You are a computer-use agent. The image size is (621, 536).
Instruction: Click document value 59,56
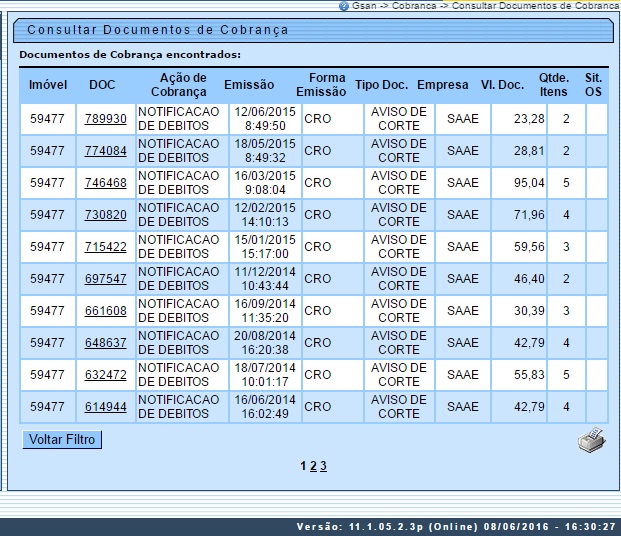tap(529, 247)
